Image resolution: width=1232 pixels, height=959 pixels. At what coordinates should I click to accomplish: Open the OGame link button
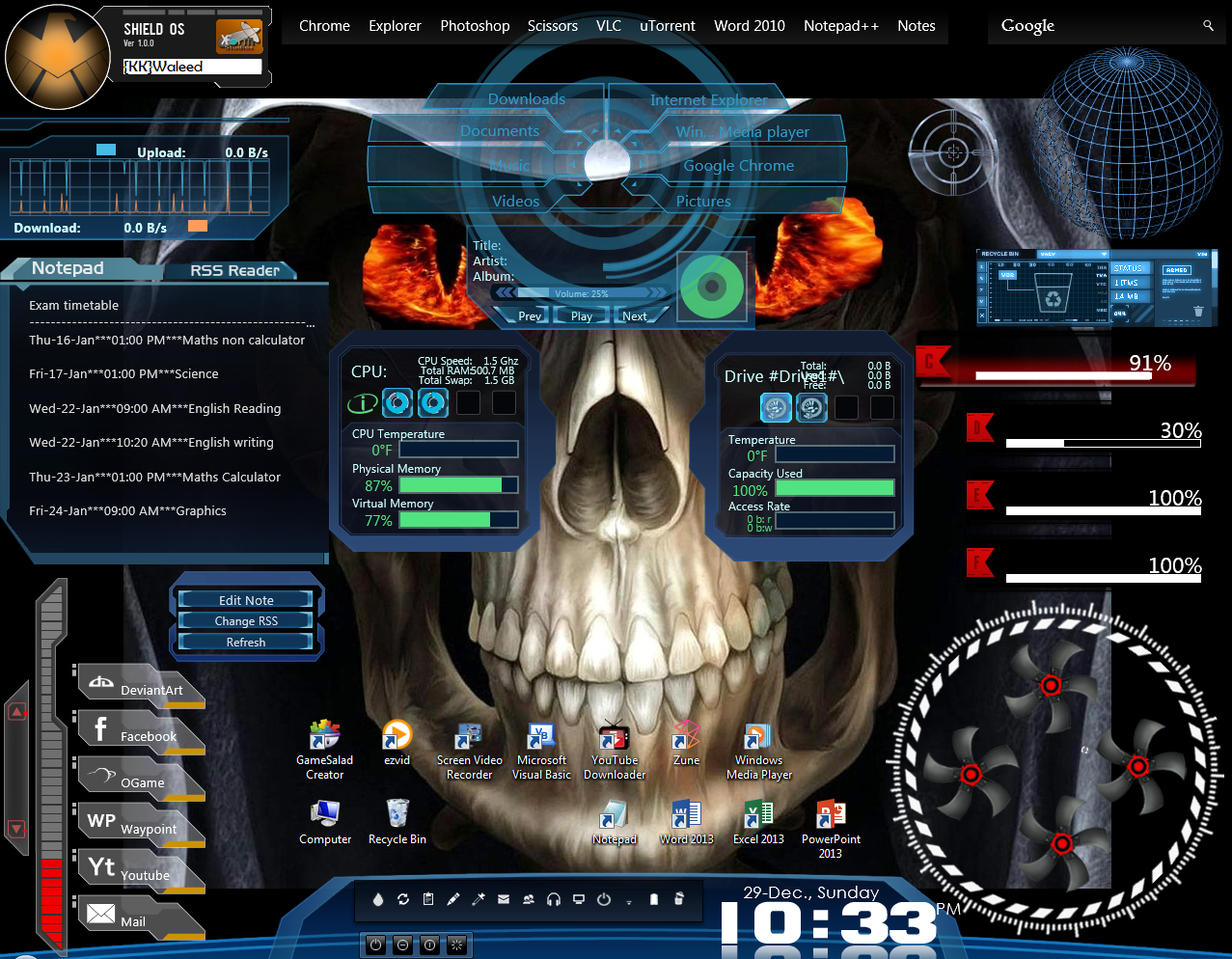(141, 779)
